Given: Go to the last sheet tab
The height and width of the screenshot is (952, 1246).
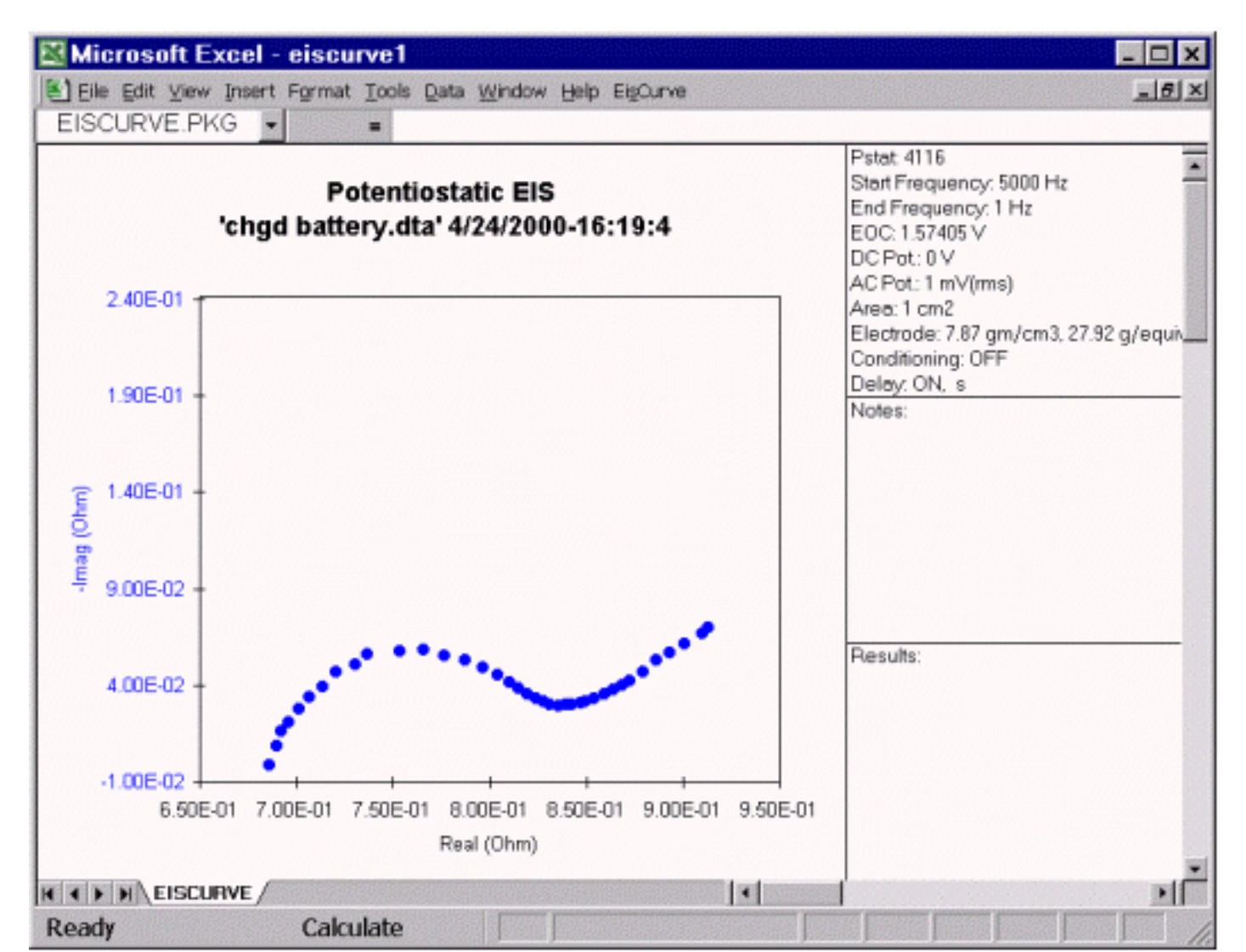Looking at the screenshot, I should [126, 893].
